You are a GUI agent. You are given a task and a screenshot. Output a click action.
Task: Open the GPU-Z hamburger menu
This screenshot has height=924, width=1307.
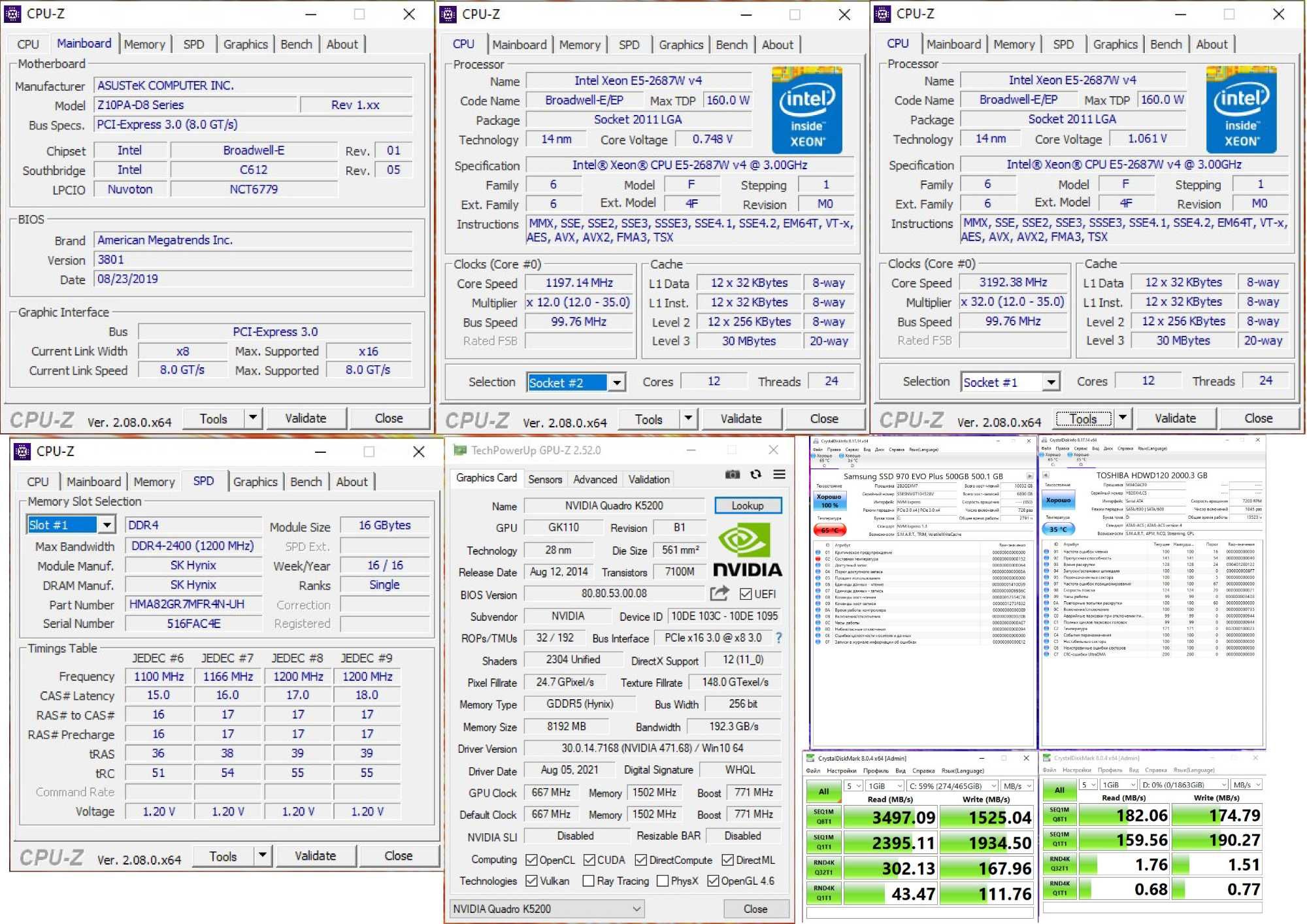point(780,474)
